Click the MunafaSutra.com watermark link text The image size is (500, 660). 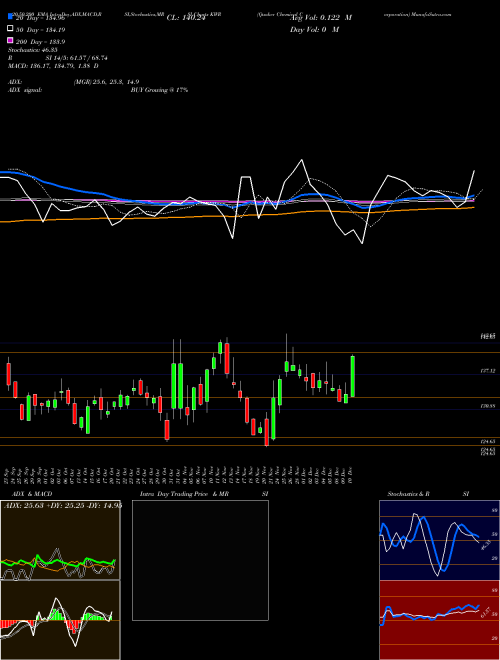tap(430, 14)
